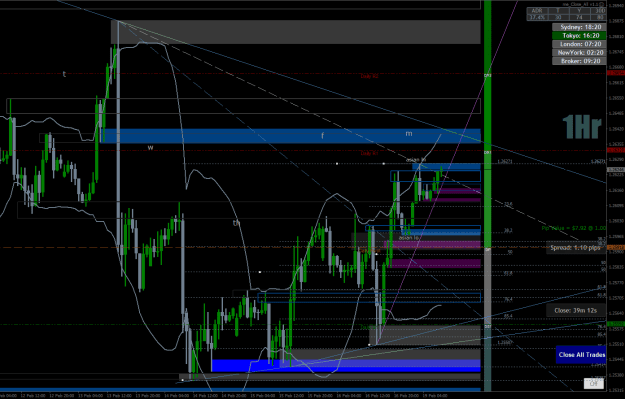This screenshot has width=625, height=399.
Task: Click the green price tag on price axis
Action: (615, 324)
